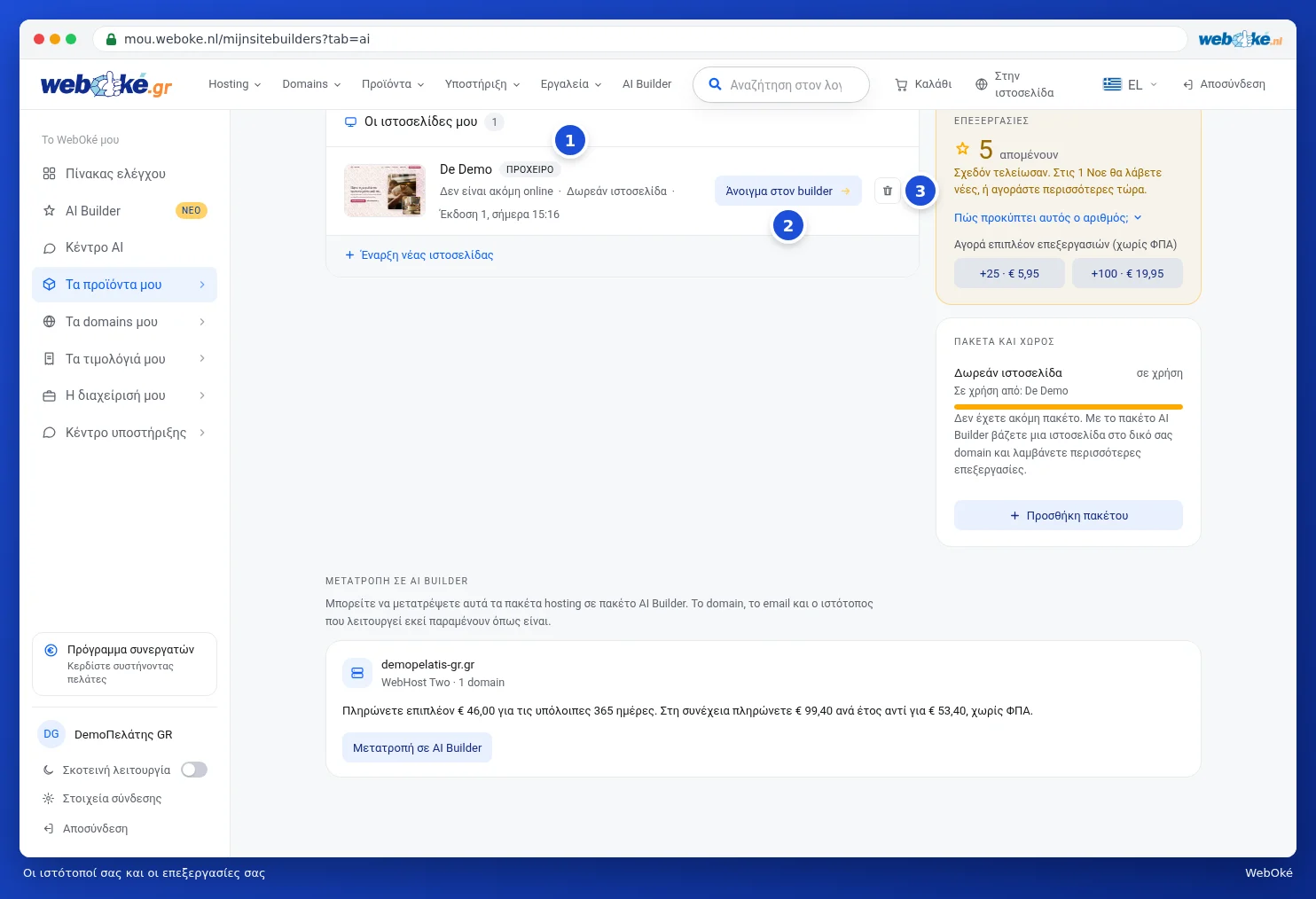Click the Κέντρο AI chat bubble icon
The height and width of the screenshot is (899, 1316).
pos(50,248)
